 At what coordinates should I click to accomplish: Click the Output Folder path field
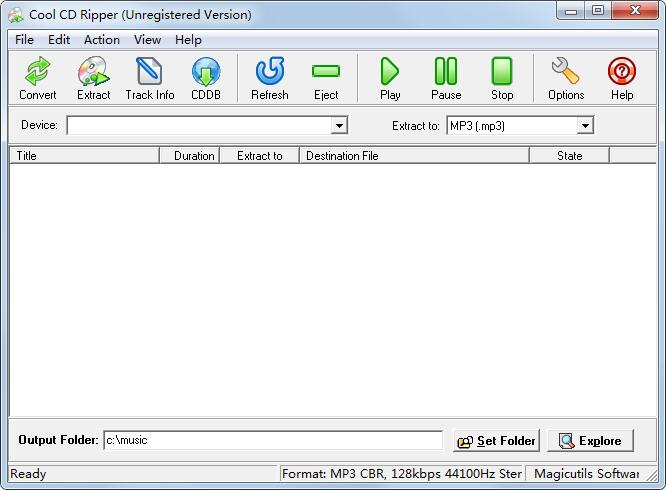pos(273,440)
